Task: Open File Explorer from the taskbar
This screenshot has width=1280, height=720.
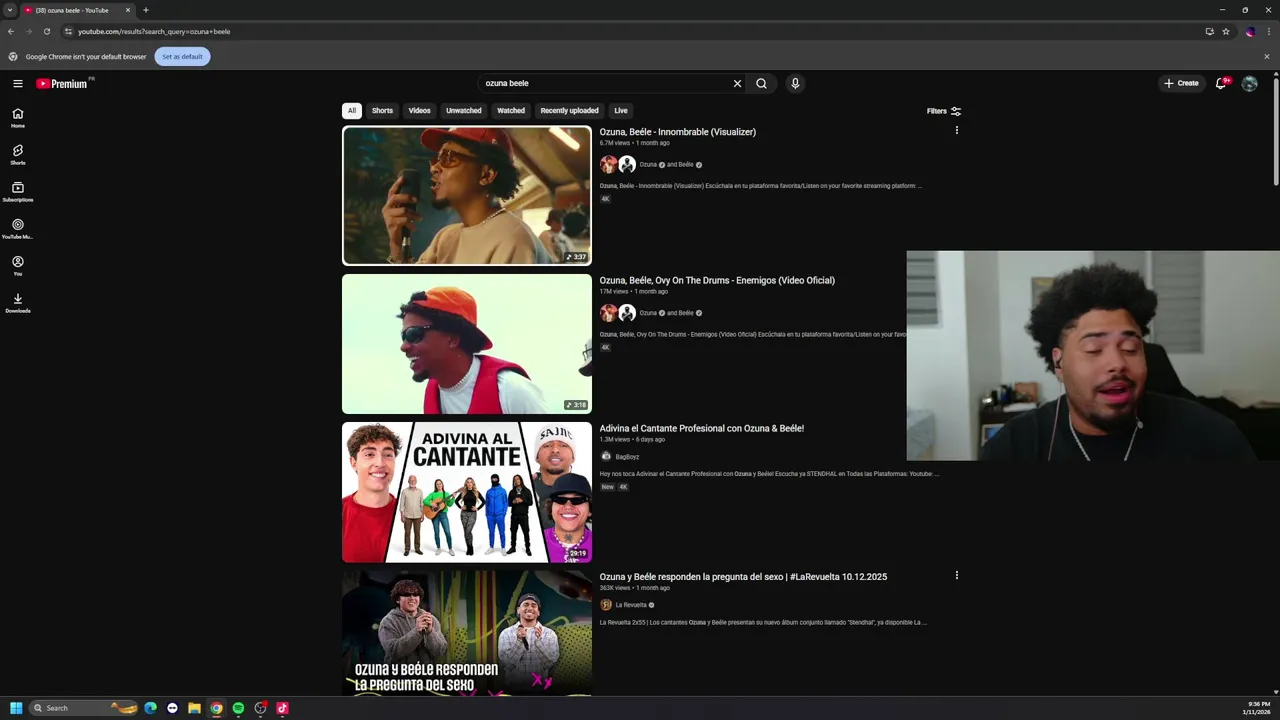Action: 194,708
